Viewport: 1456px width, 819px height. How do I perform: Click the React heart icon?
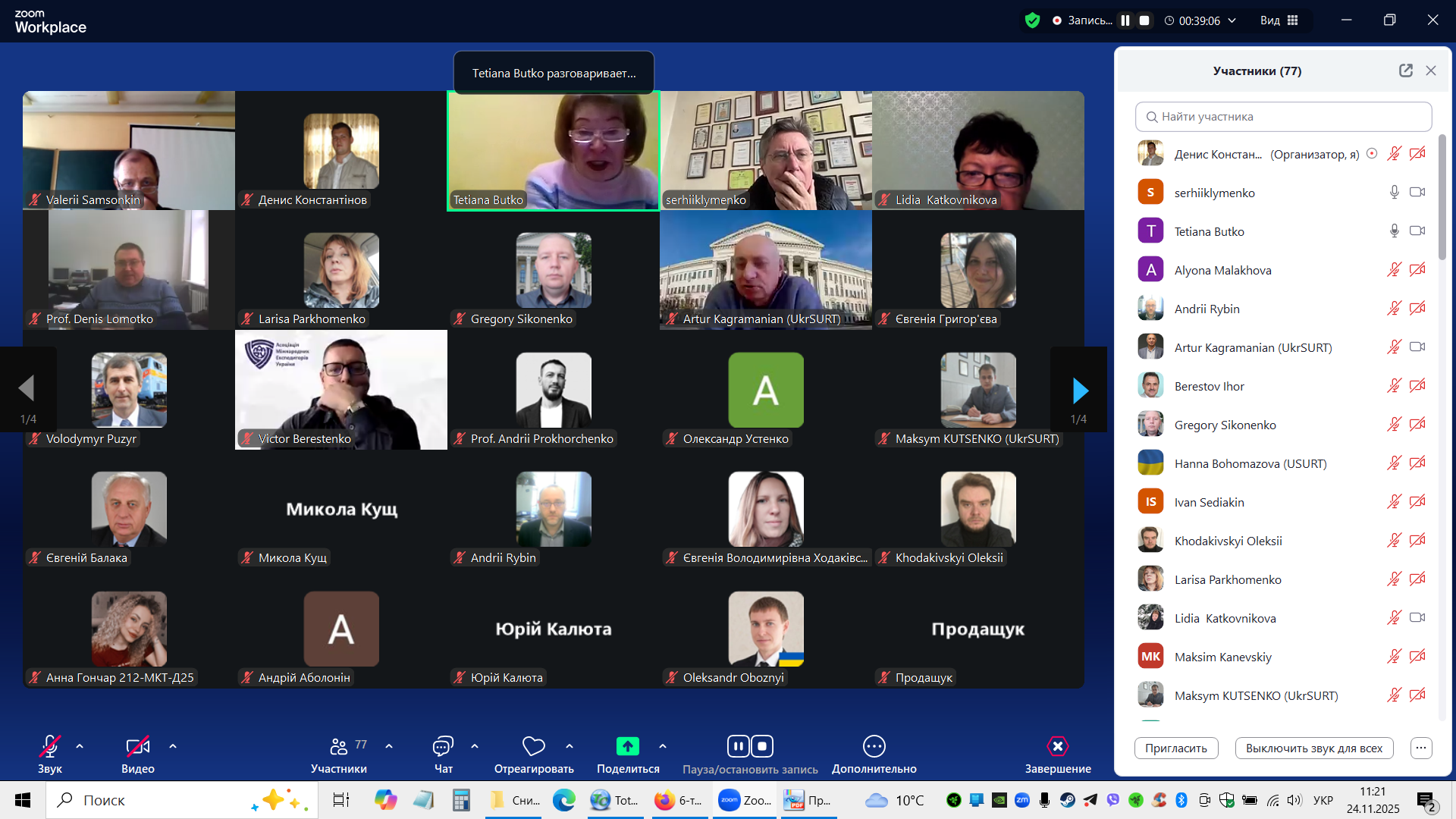(x=533, y=747)
